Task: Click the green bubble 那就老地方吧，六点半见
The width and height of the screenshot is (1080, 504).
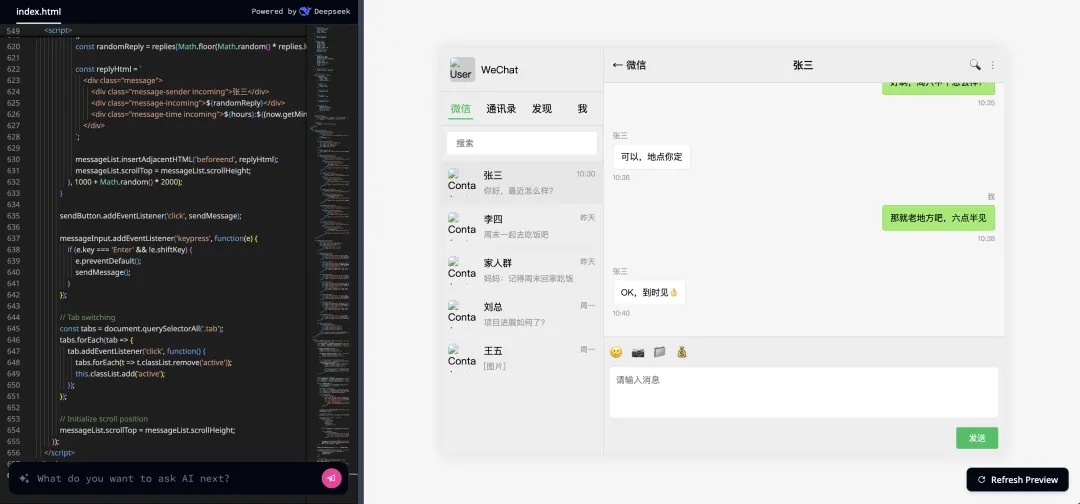Action: coord(938,218)
